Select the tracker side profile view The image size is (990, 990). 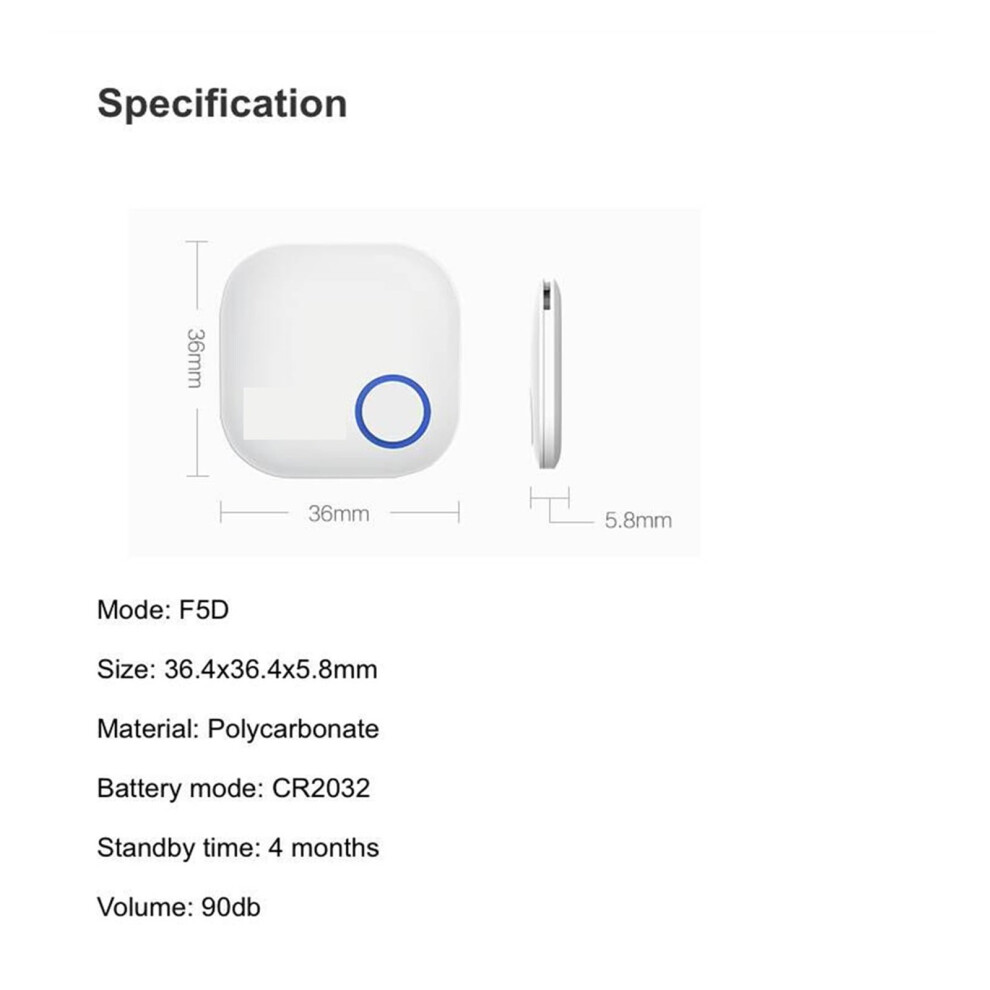[547, 373]
